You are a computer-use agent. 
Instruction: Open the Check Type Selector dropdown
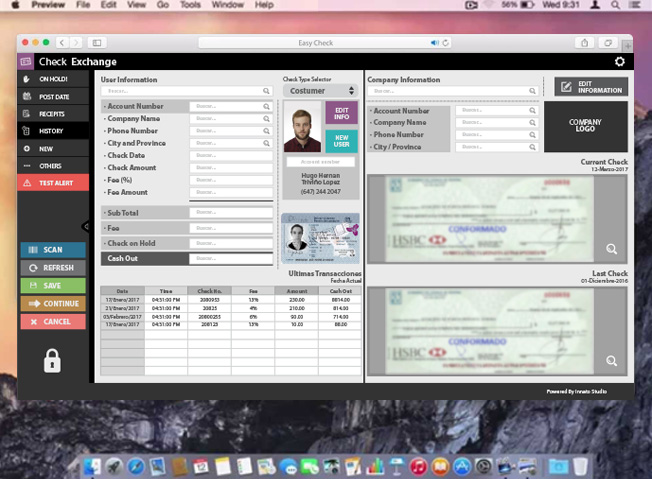[x=320, y=90]
